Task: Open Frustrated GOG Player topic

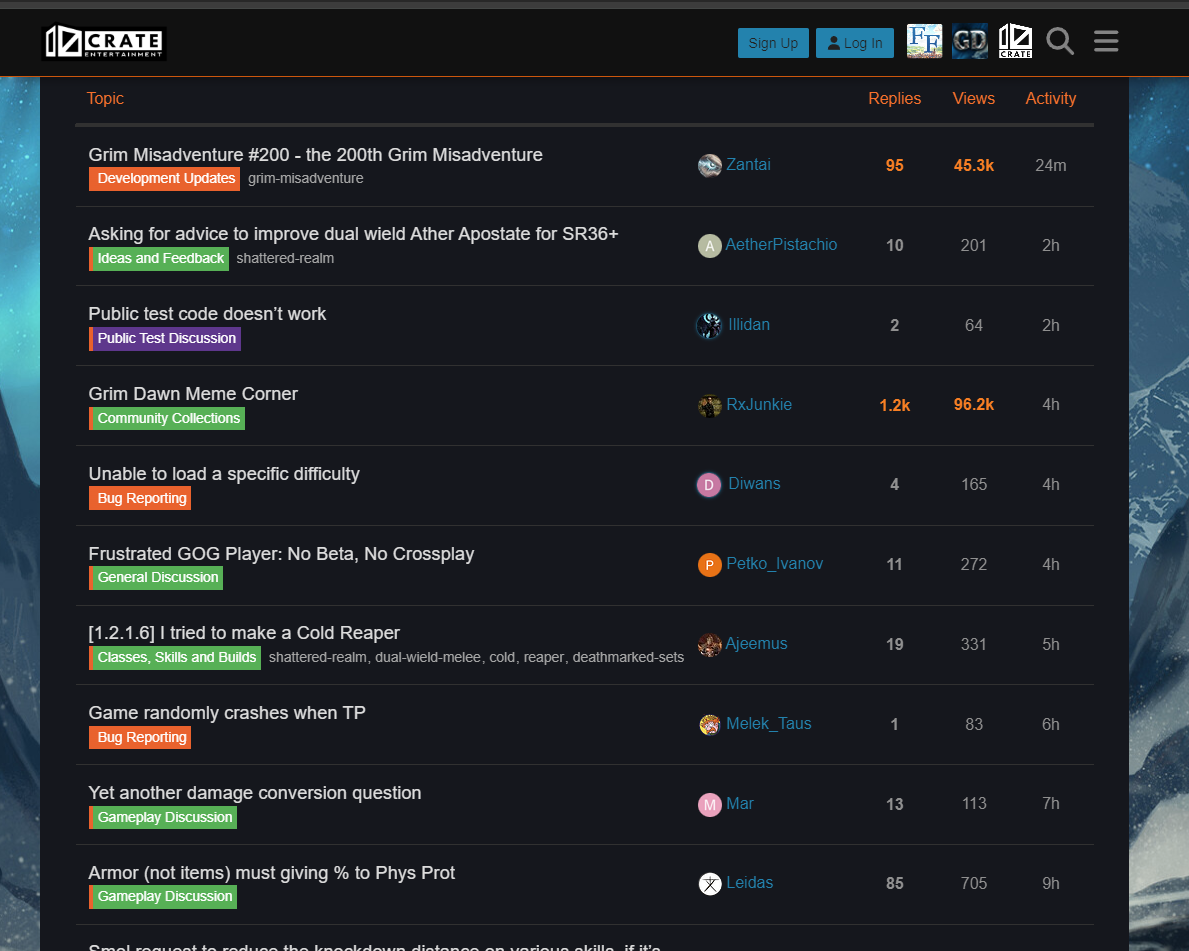Action: tap(281, 554)
